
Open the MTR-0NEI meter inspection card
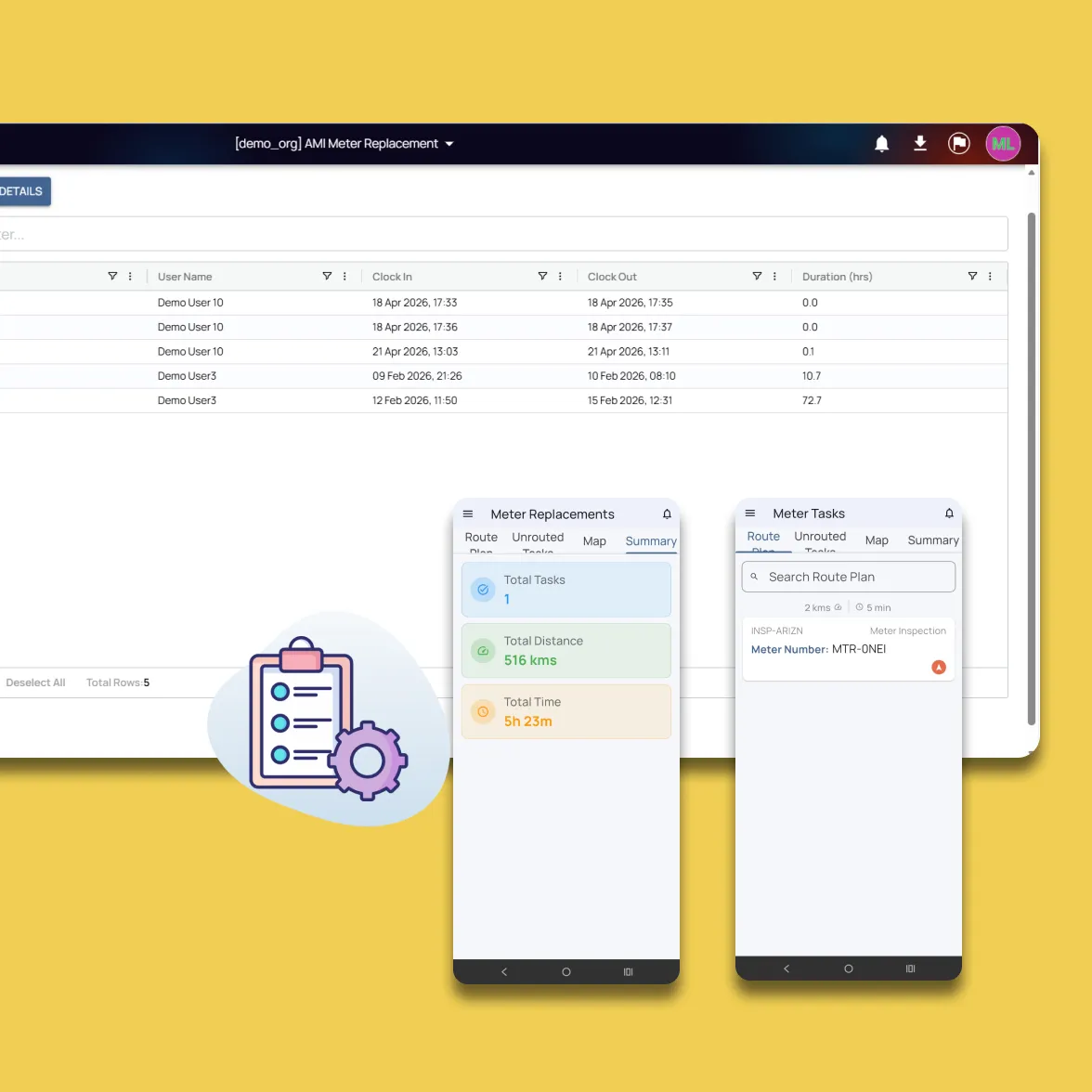coord(849,649)
